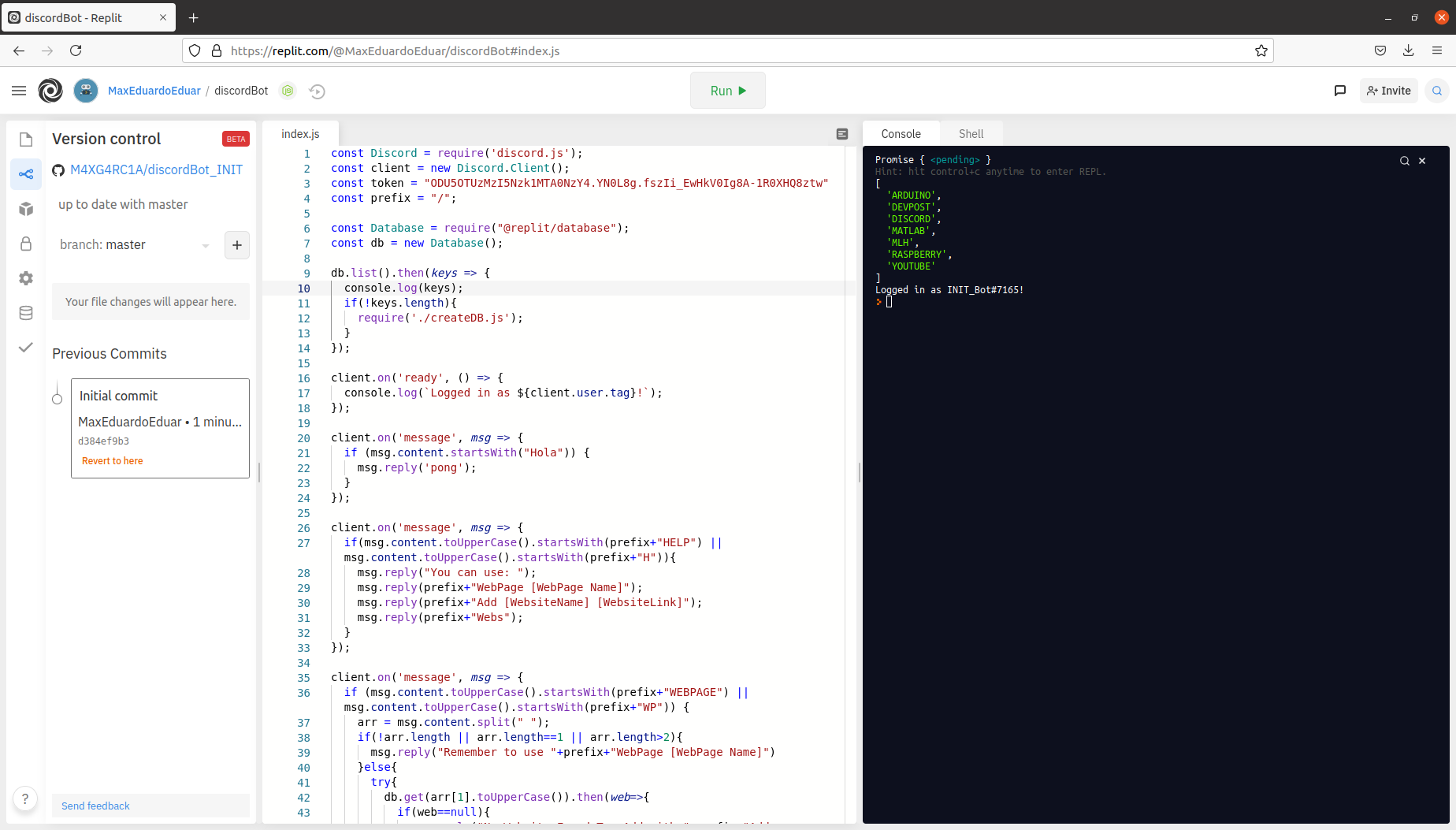Open the MaxEduardoEduar profile link
Viewport: 1456px width, 830px height.
(154, 91)
